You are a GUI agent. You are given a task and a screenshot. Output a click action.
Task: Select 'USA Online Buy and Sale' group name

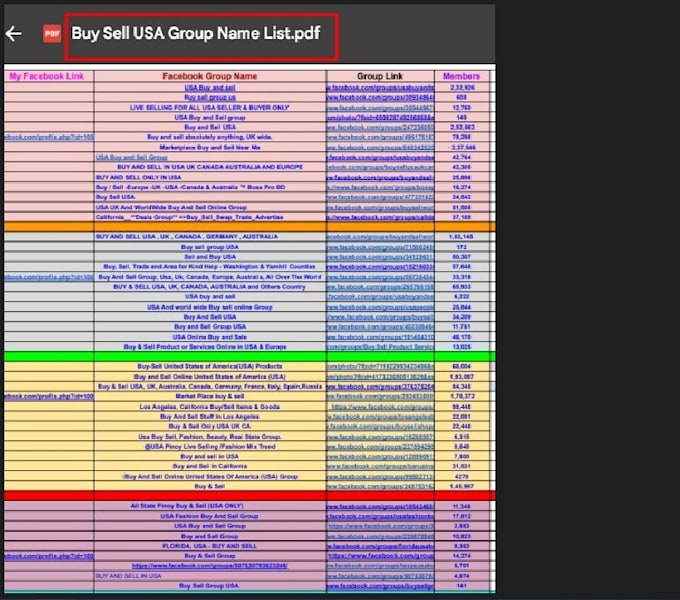[x=209, y=337]
